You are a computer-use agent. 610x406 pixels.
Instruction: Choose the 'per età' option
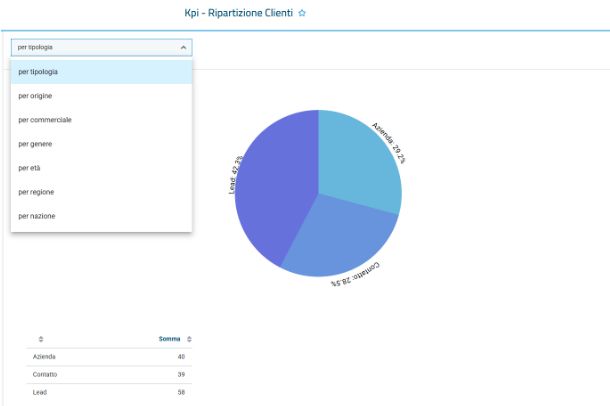click(101, 168)
